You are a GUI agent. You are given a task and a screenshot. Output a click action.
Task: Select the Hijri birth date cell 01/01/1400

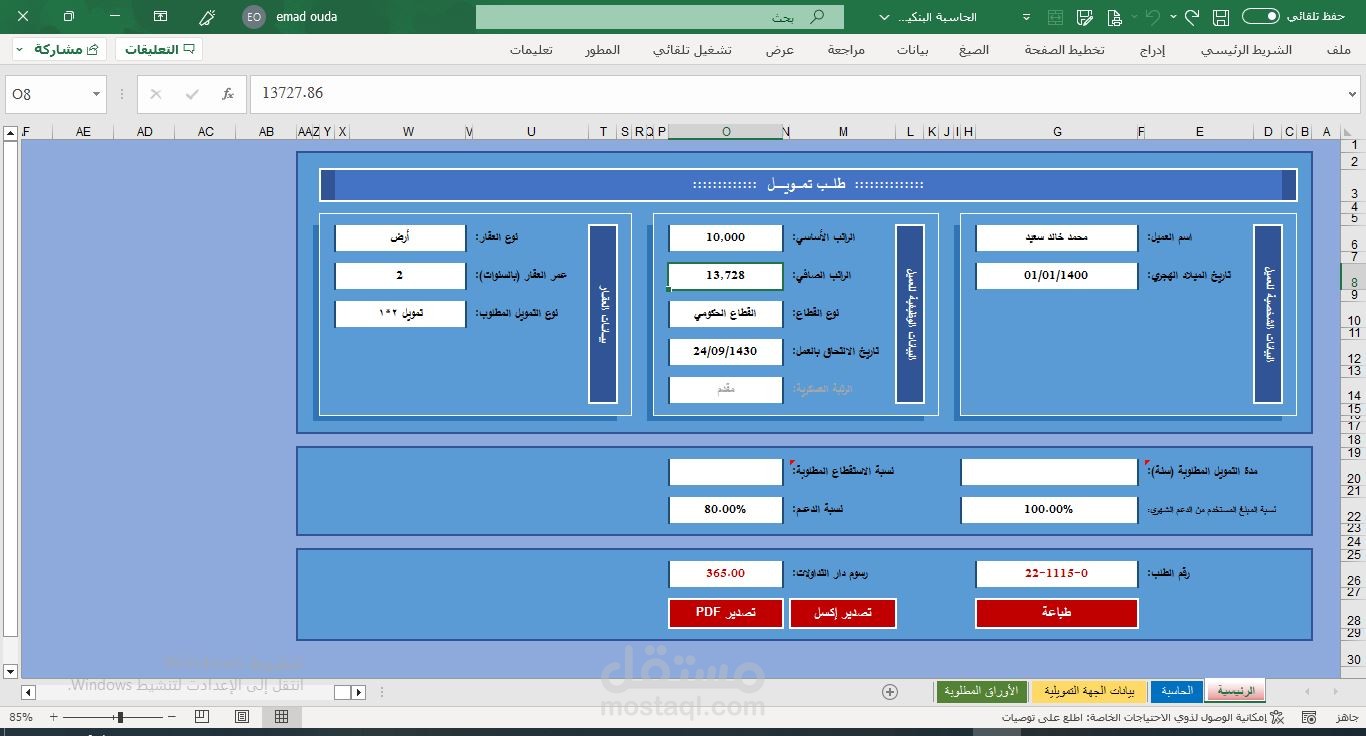coord(1057,276)
